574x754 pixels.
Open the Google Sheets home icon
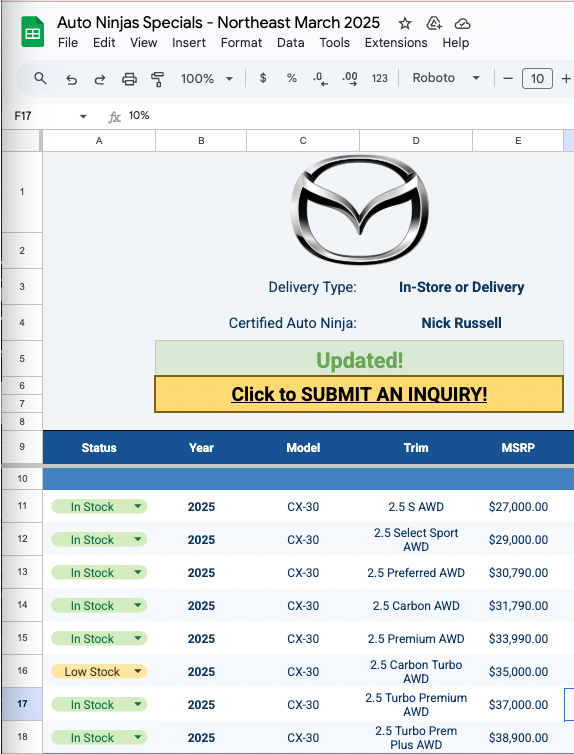(x=33, y=32)
